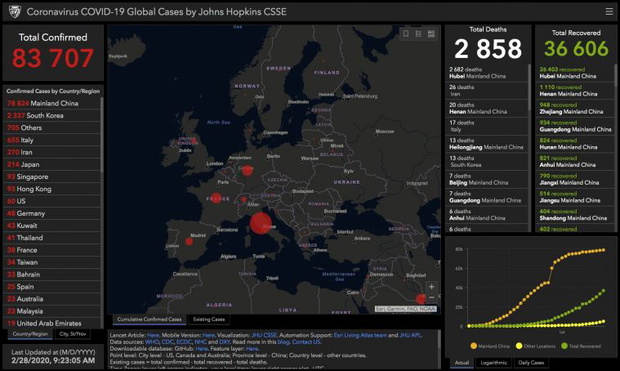Toggle Other Locations series in chart legend
Screen dimensions: 620x371
[535, 346]
